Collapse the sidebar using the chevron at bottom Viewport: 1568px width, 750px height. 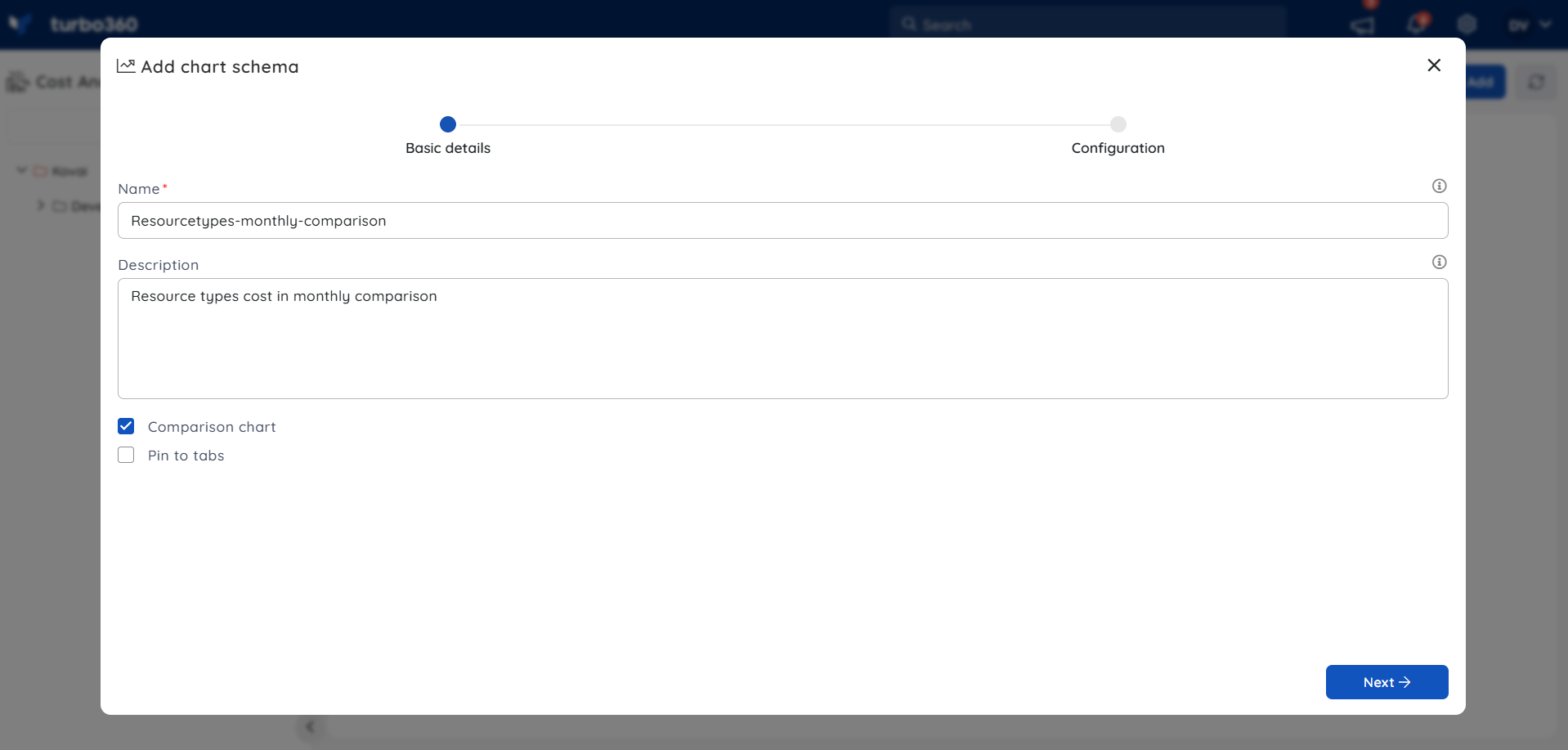(310, 726)
